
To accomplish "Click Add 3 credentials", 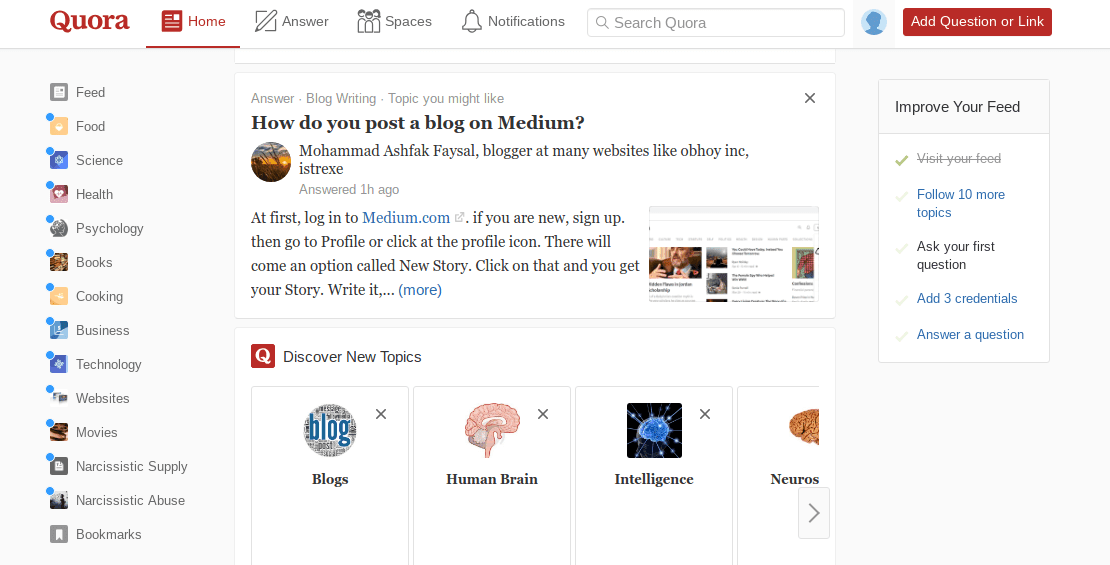I will click(x=967, y=299).
